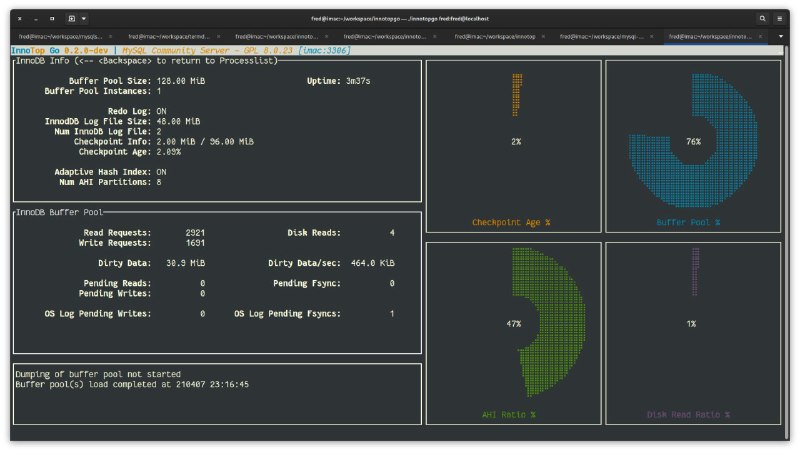Click the 'Buffer Pool %' chart caption
800x452 pixels.
[x=688, y=222]
